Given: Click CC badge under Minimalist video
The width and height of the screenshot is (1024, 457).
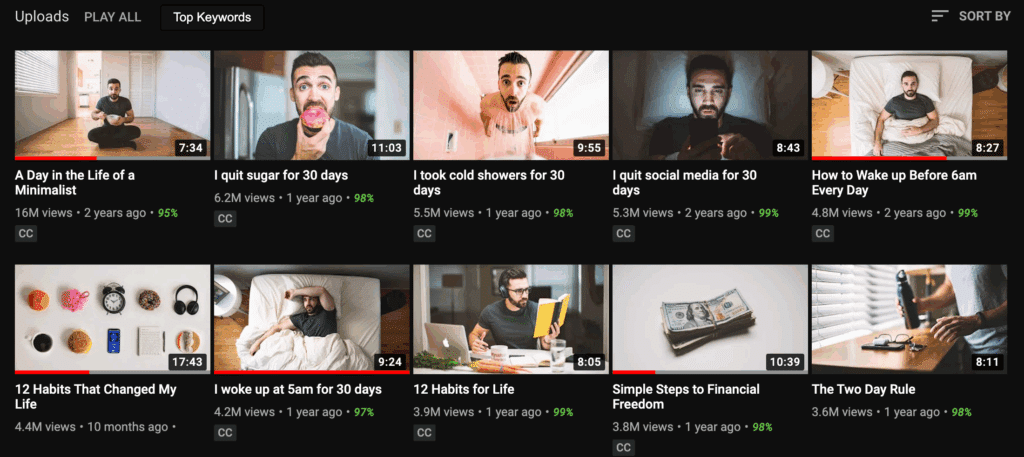Looking at the screenshot, I should pyautogui.click(x=25, y=234).
